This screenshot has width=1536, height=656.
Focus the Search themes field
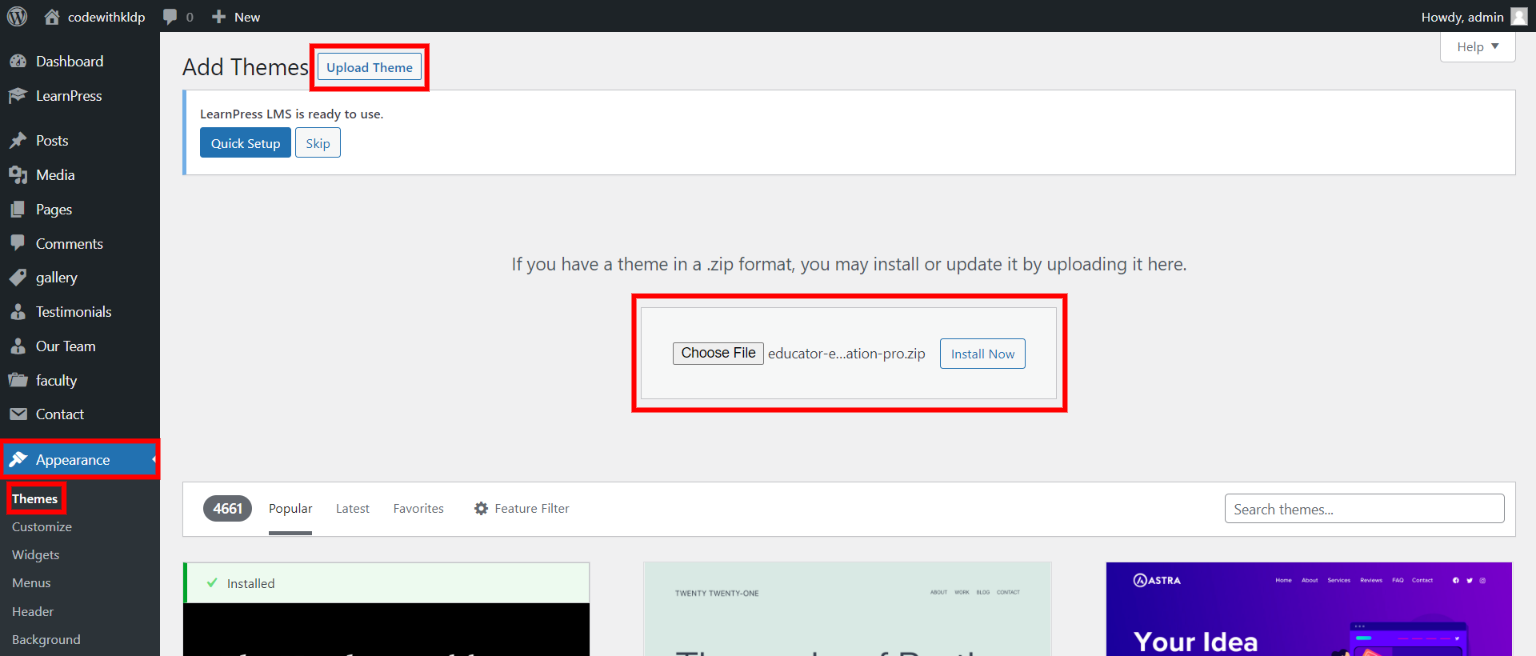(1364, 509)
